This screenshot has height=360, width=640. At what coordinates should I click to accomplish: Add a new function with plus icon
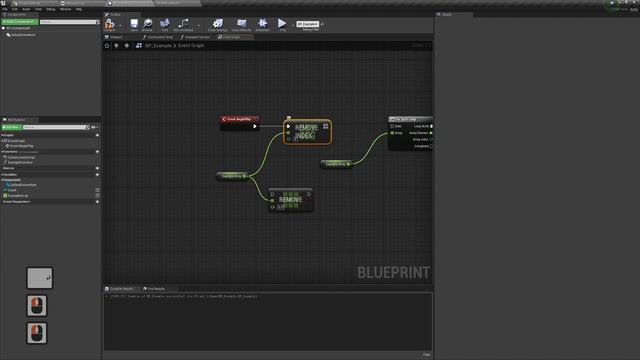(97, 152)
